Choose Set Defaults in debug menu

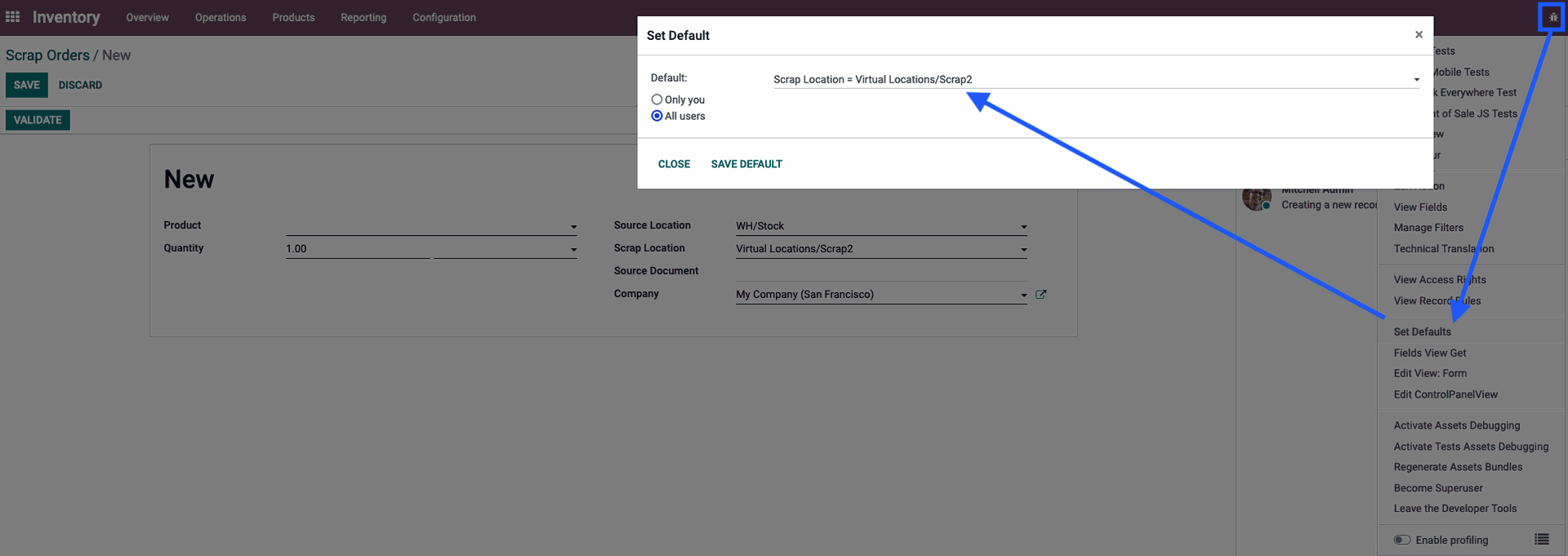click(1422, 331)
